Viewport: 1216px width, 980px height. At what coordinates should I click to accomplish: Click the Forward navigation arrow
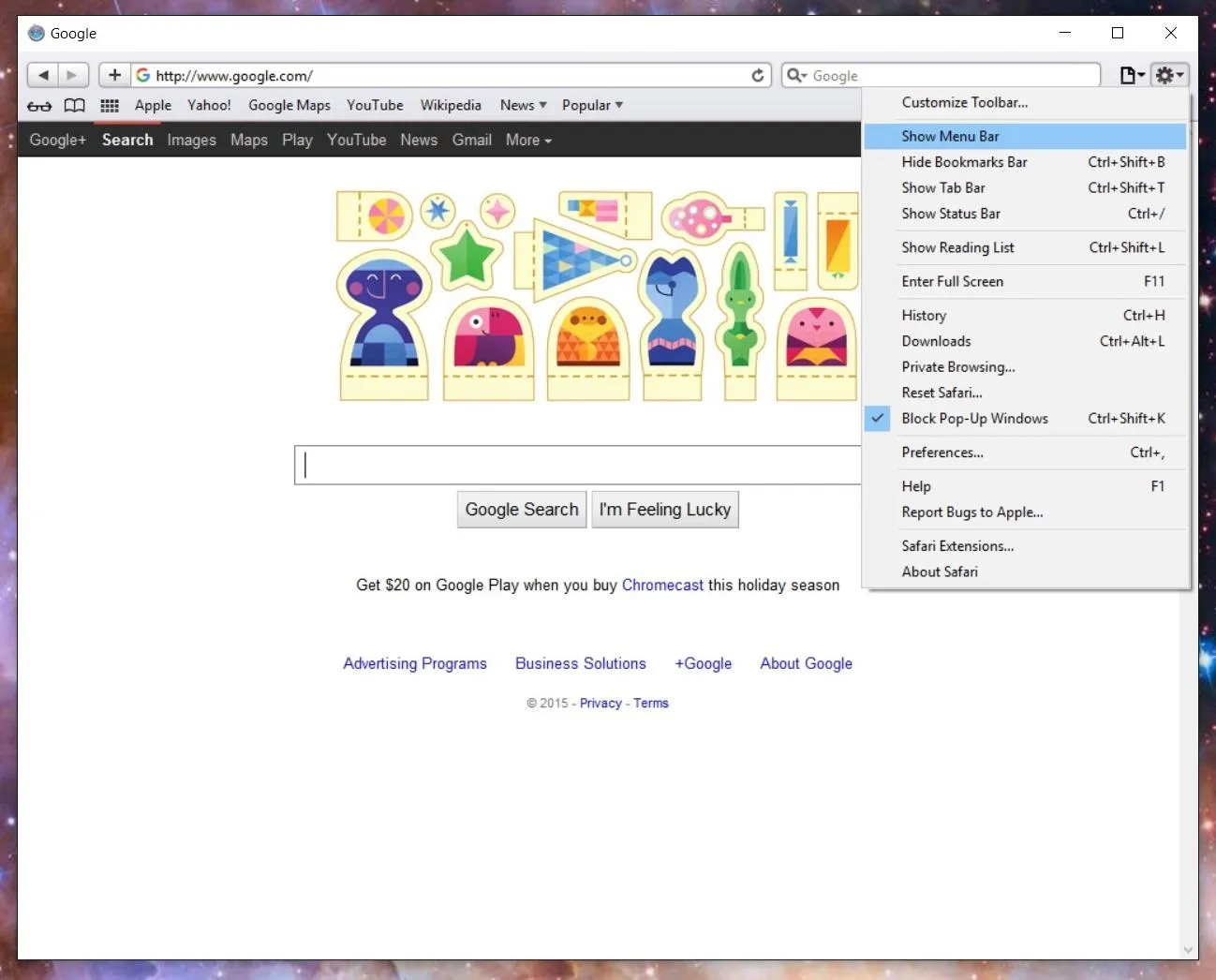(x=73, y=75)
